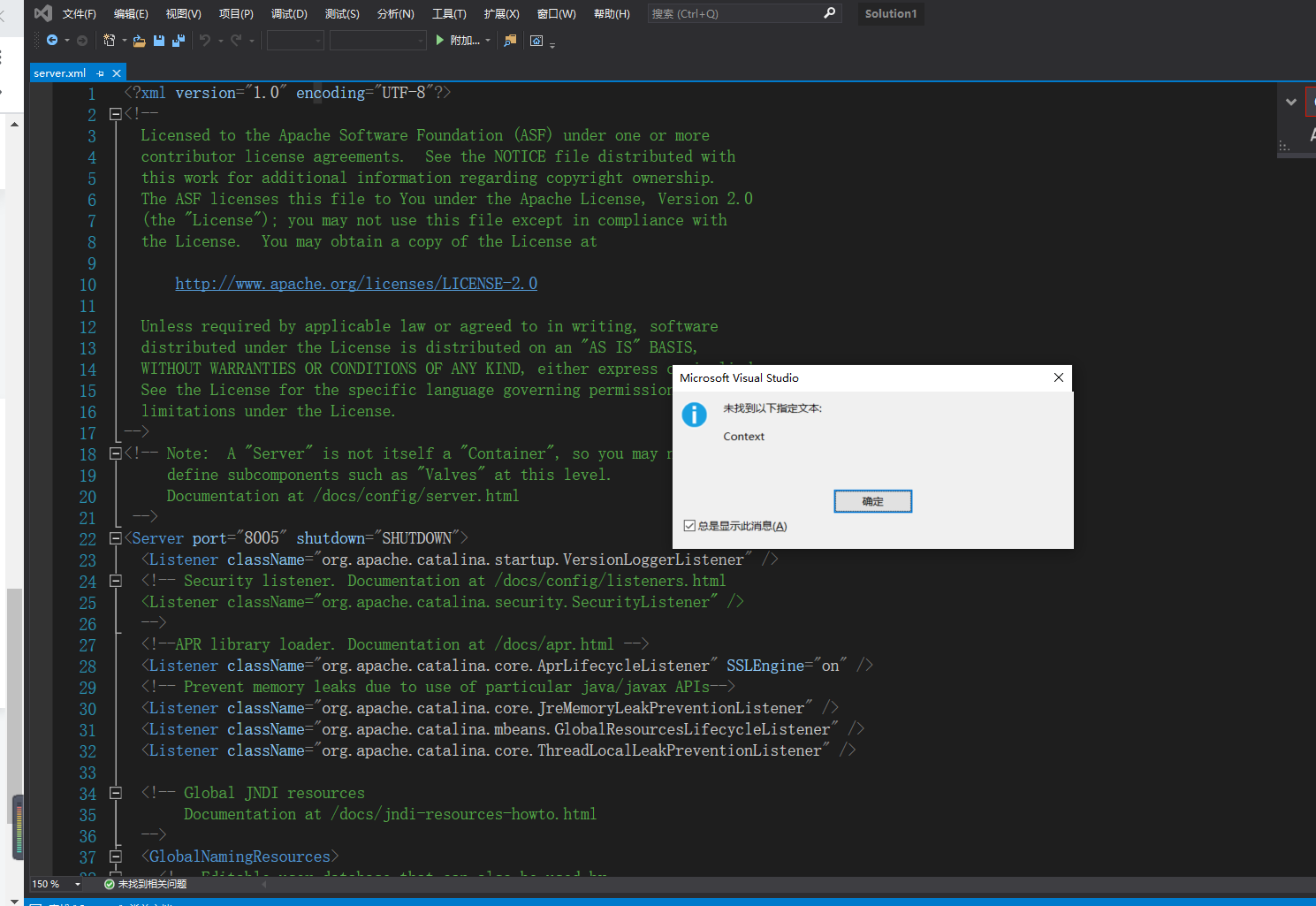This screenshot has width=1316, height=906.
Task: Click the New Project toolbar icon
Action: coord(109,40)
